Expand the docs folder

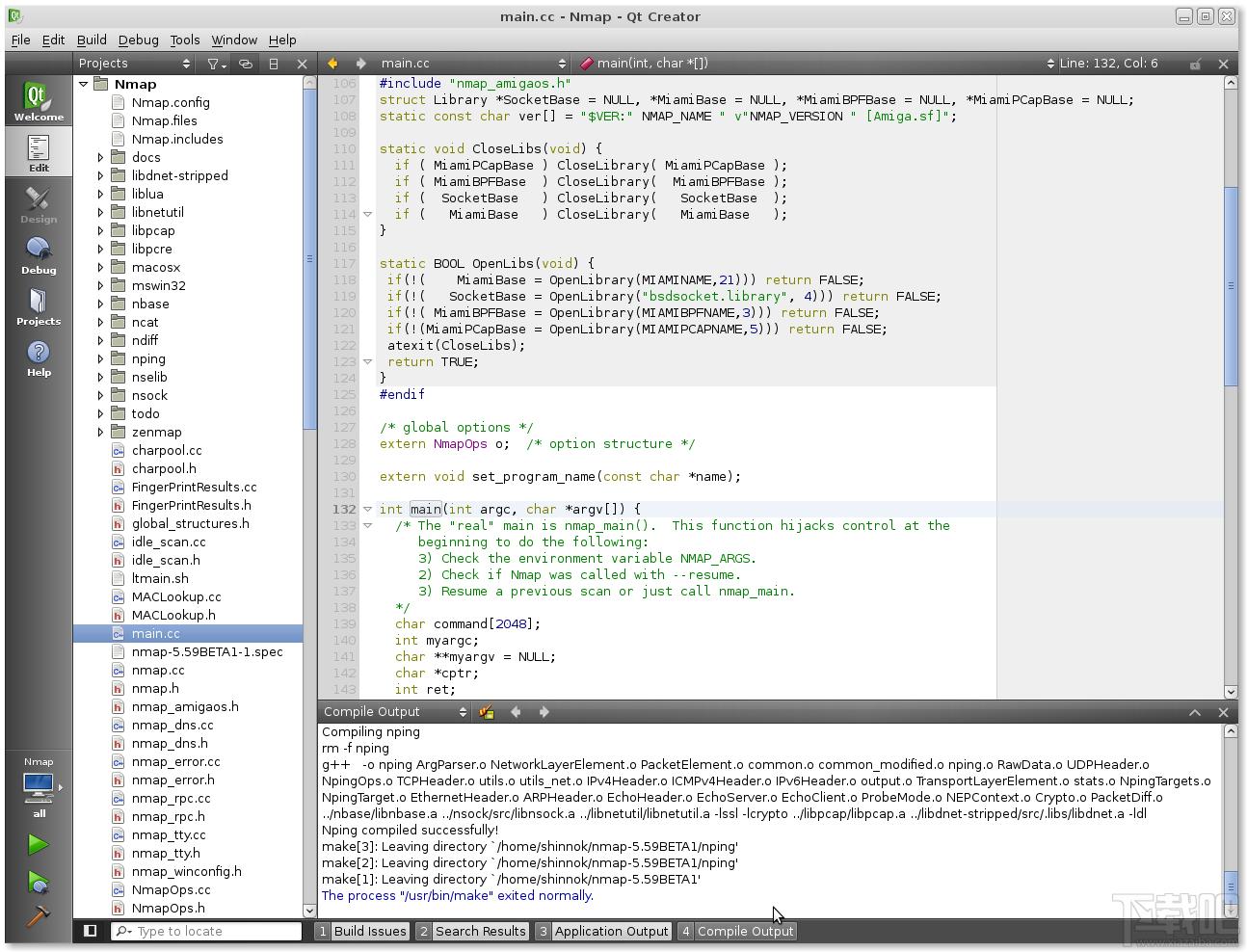(x=100, y=157)
